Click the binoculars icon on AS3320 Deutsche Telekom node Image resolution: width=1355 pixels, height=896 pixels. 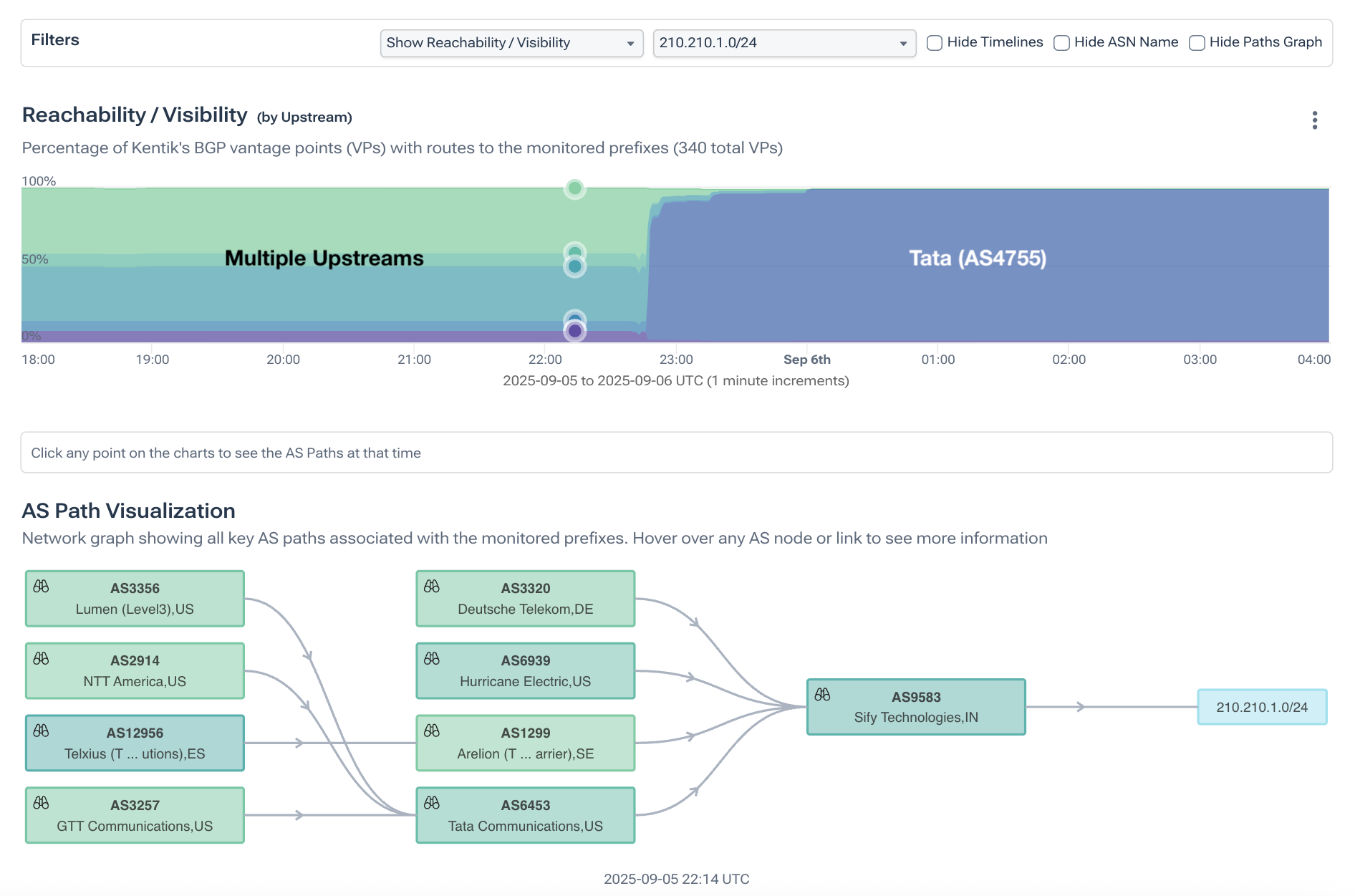pyautogui.click(x=432, y=586)
